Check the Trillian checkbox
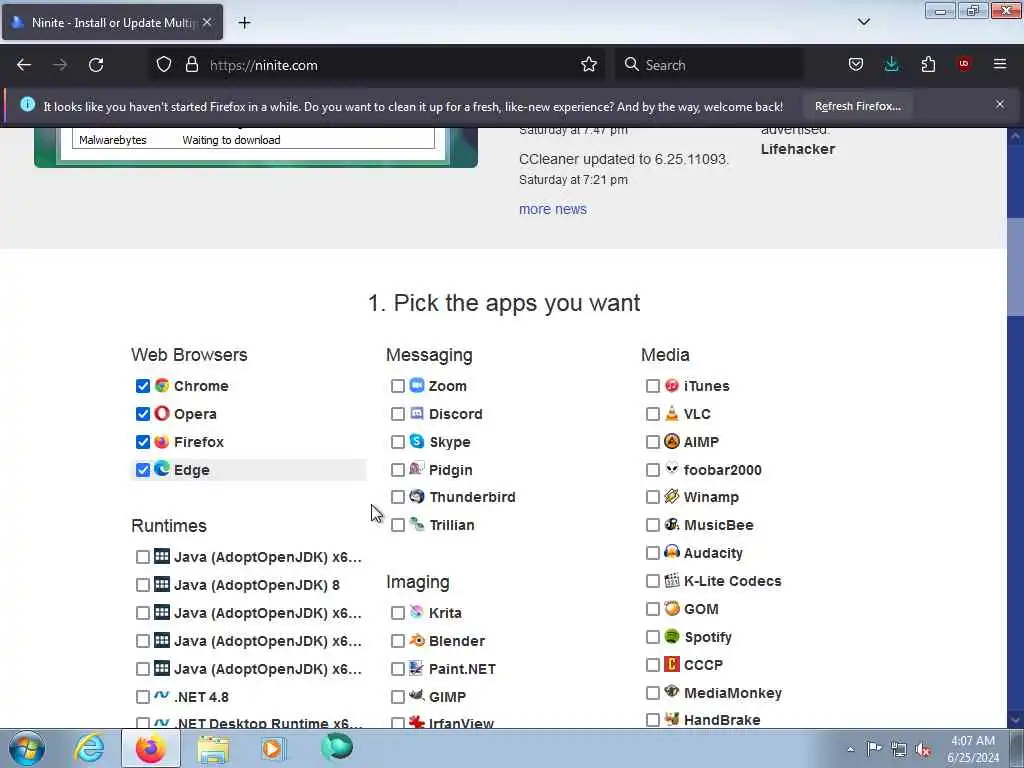The width and height of the screenshot is (1024, 768). pyautogui.click(x=398, y=525)
